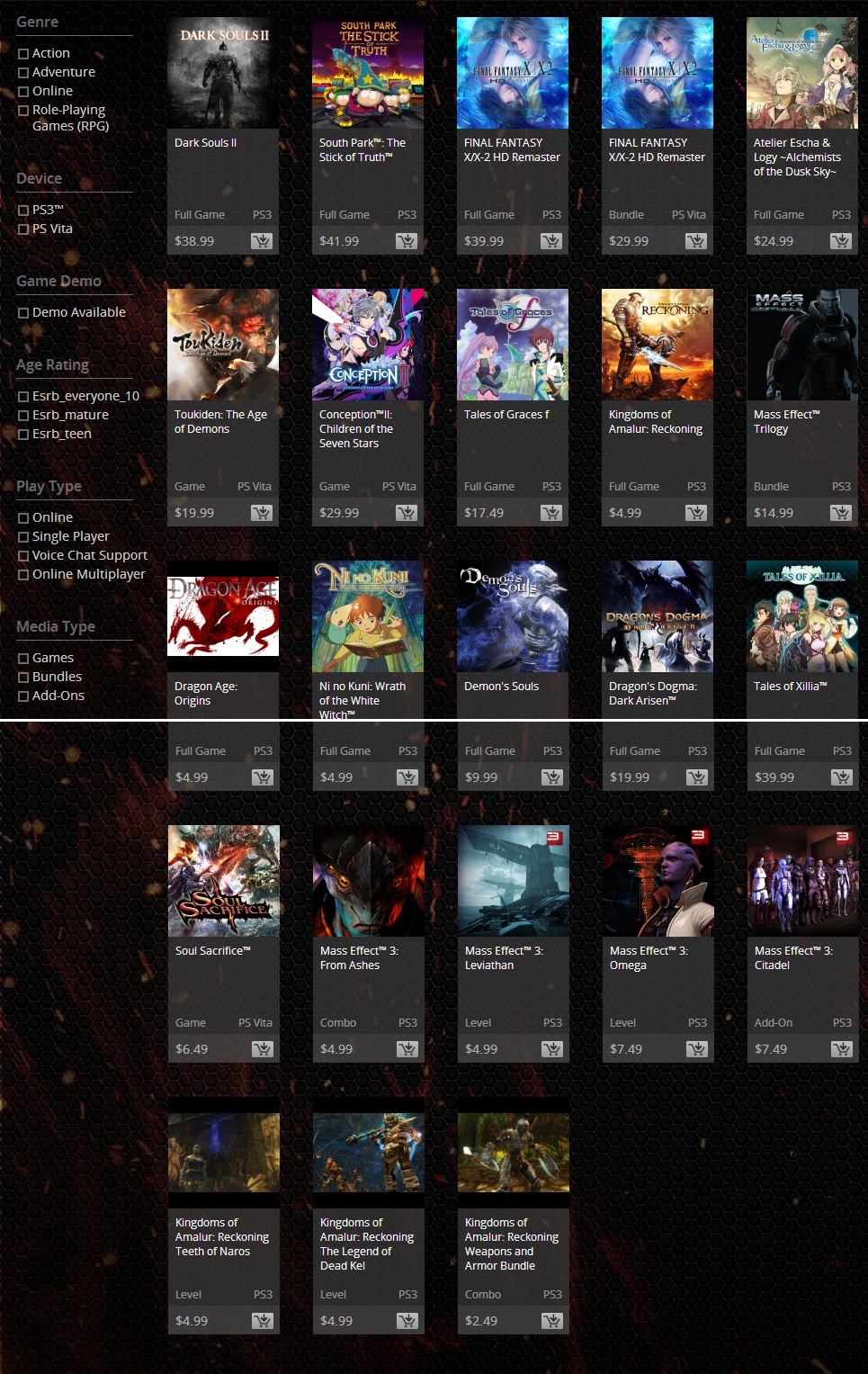The height and width of the screenshot is (1374, 868).
Task: Add Atelier Escha & Logy to cart
Action: (841, 241)
